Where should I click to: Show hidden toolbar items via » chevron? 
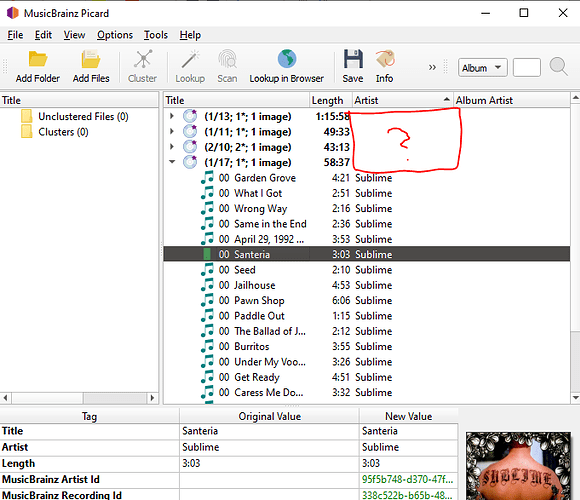[x=432, y=67]
